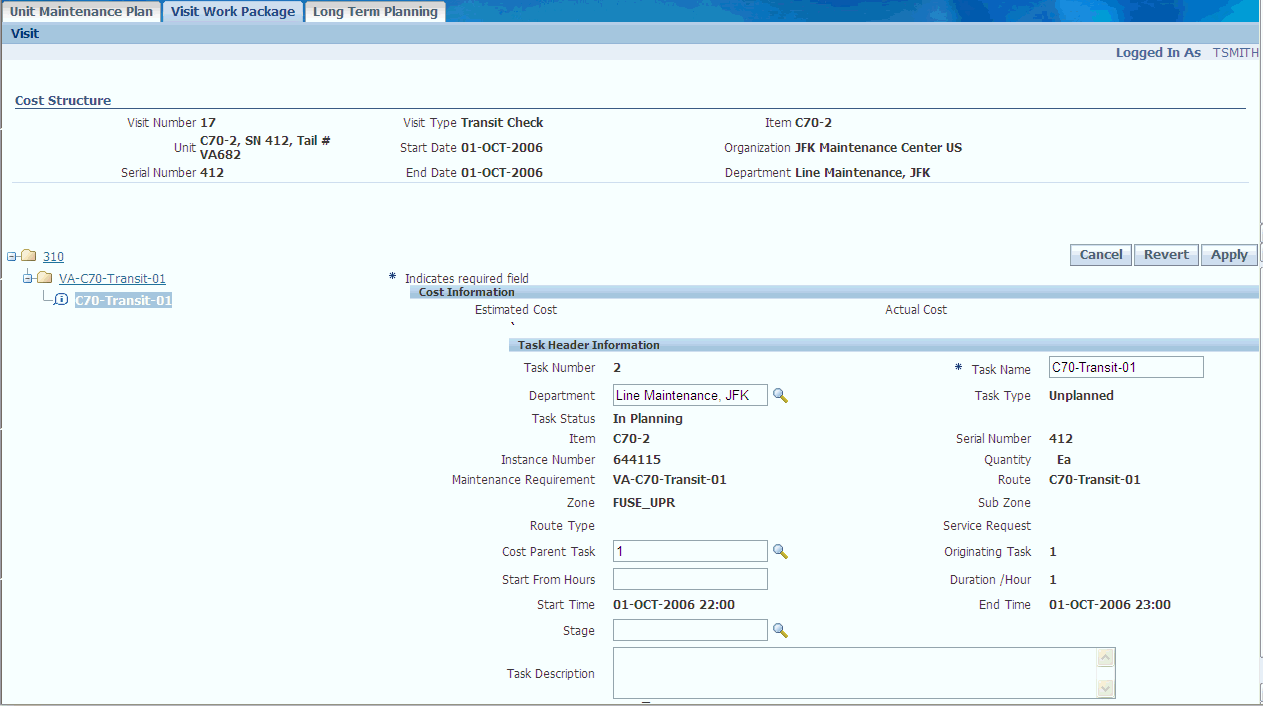
Task: Open the VA-C70-Transit-01 tree link
Action: coord(112,279)
